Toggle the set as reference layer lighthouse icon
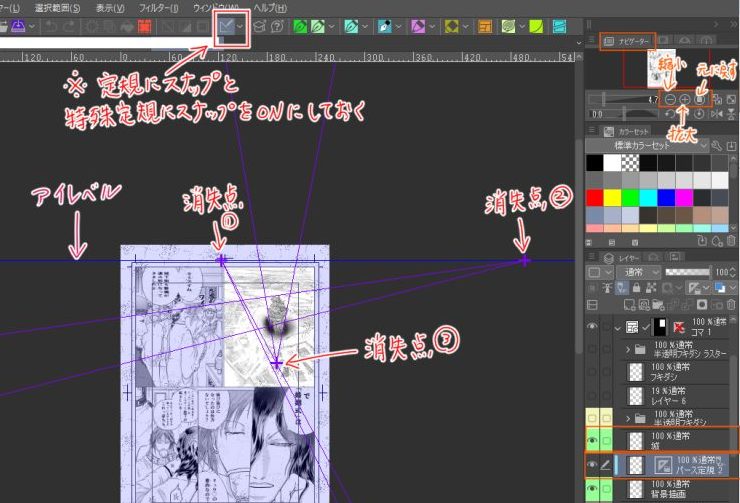This screenshot has height=503, width=740. (607, 288)
